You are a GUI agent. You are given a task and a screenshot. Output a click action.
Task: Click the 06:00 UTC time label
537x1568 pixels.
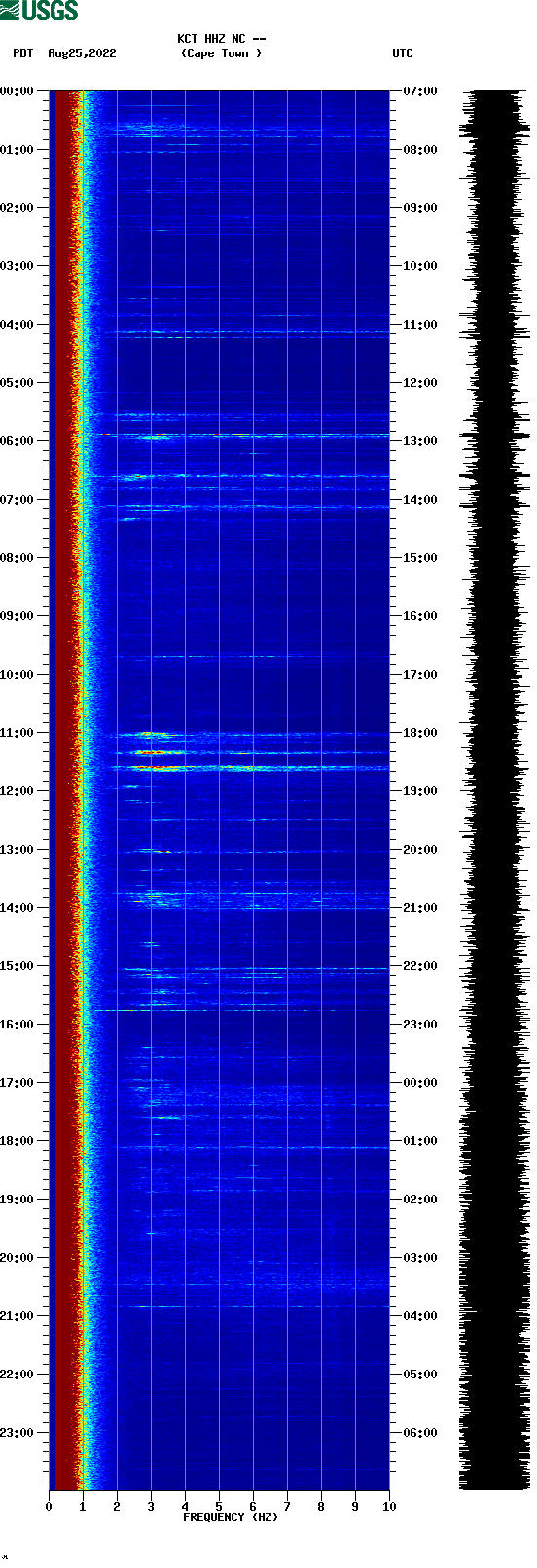[420, 1433]
